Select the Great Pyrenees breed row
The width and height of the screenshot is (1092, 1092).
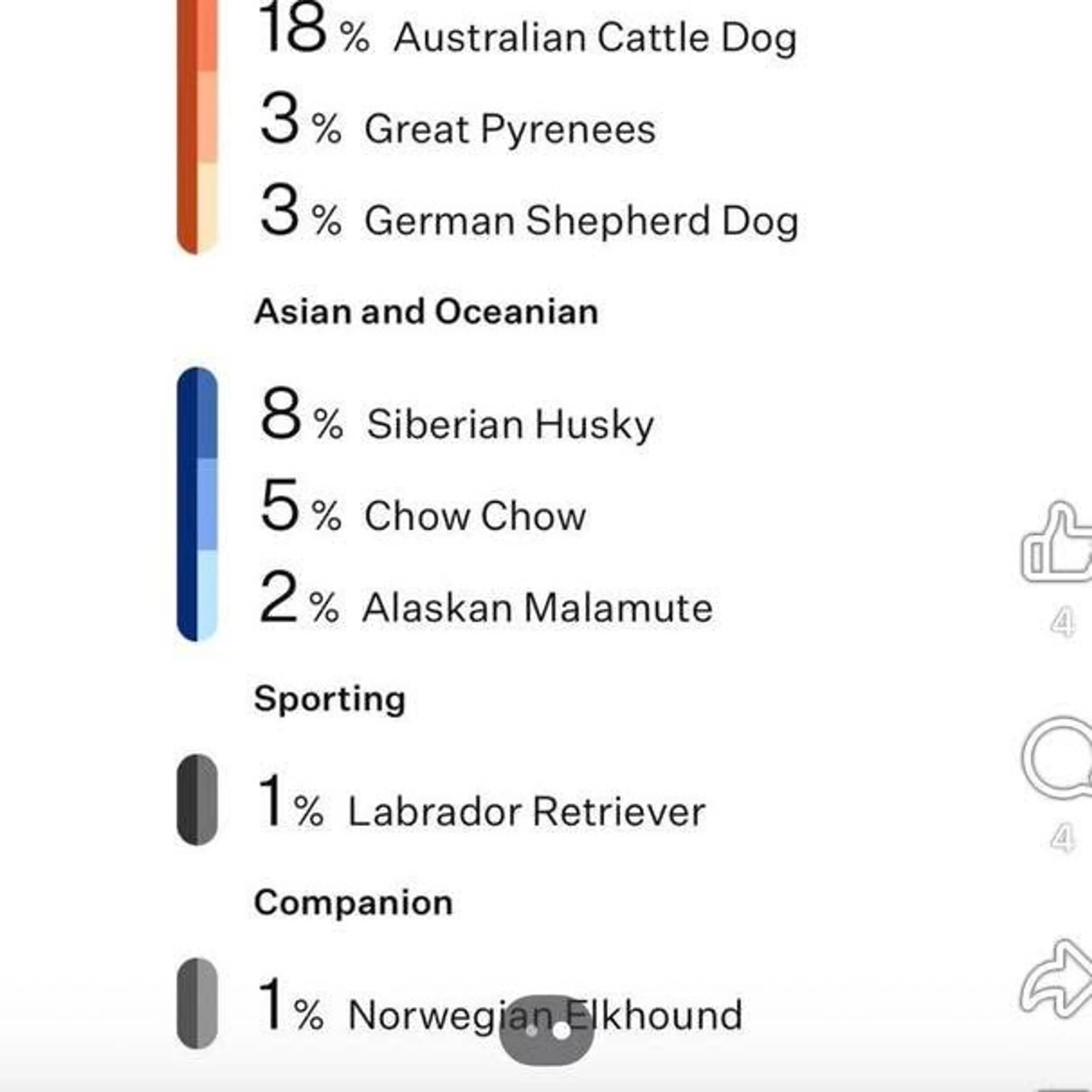[510, 129]
